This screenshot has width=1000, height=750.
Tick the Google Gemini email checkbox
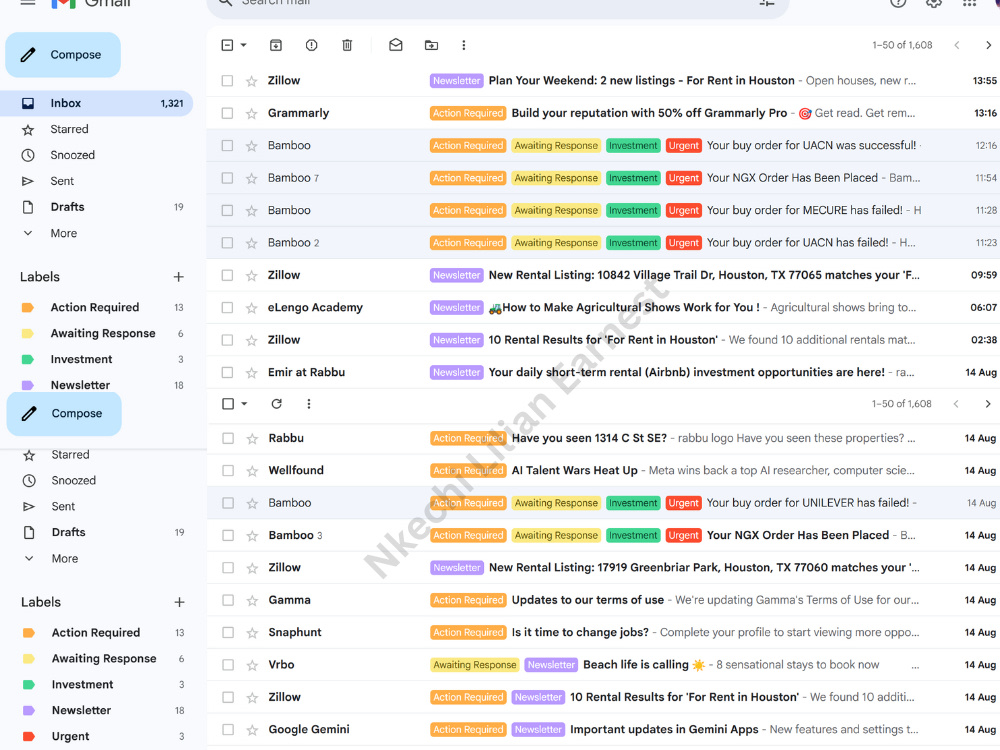(228, 729)
